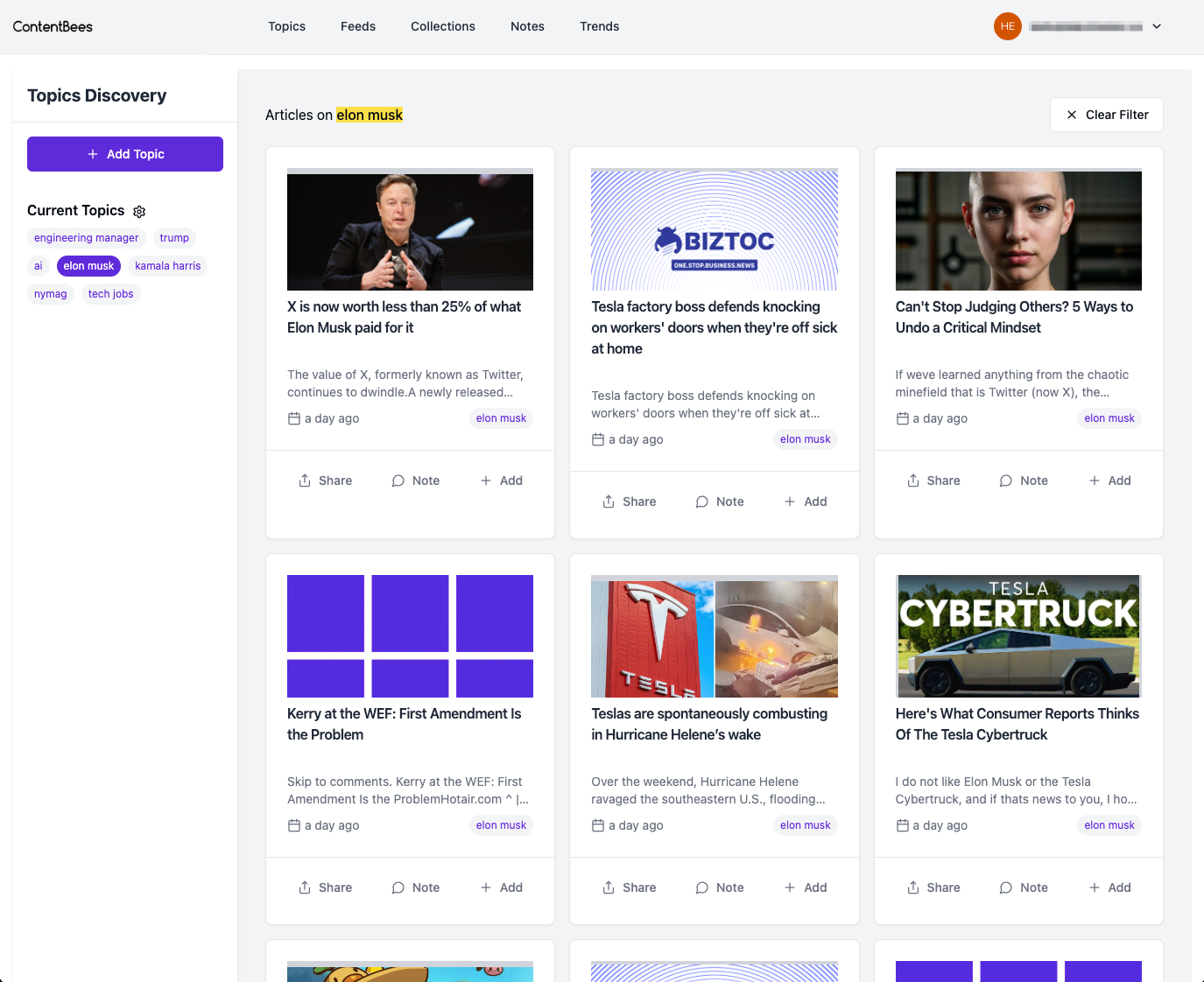Click the X icon inside Clear Filter
This screenshot has height=982, width=1204.
coord(1071,115)
